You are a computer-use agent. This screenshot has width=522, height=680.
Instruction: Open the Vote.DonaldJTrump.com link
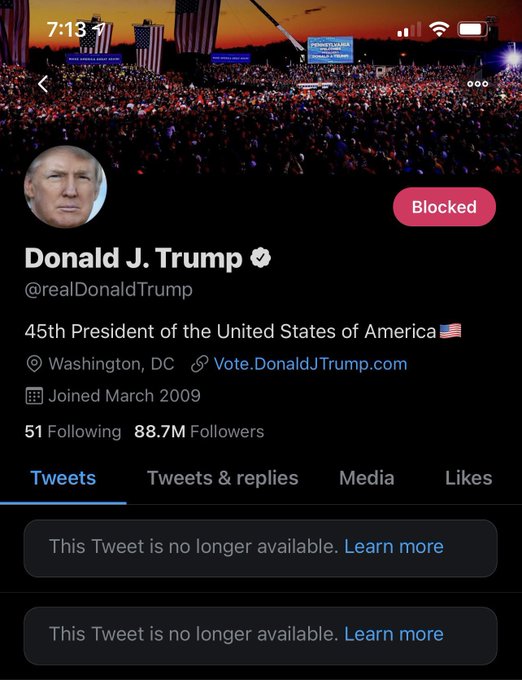(310, 364)
